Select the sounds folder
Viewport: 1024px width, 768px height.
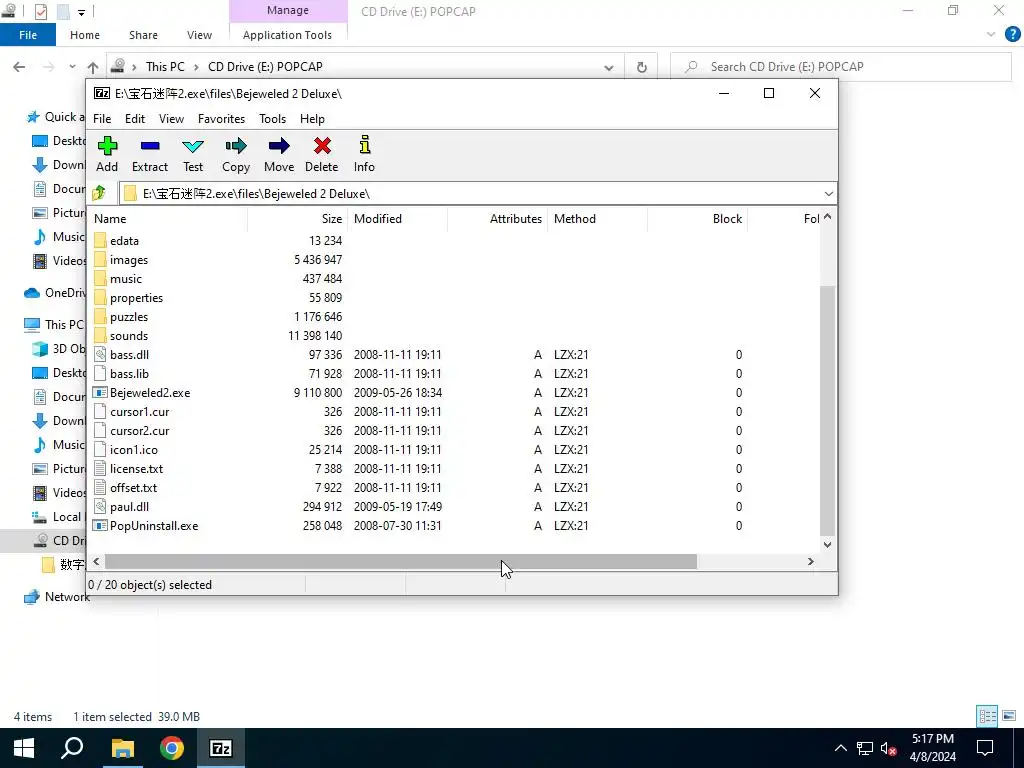pos(129,336)
